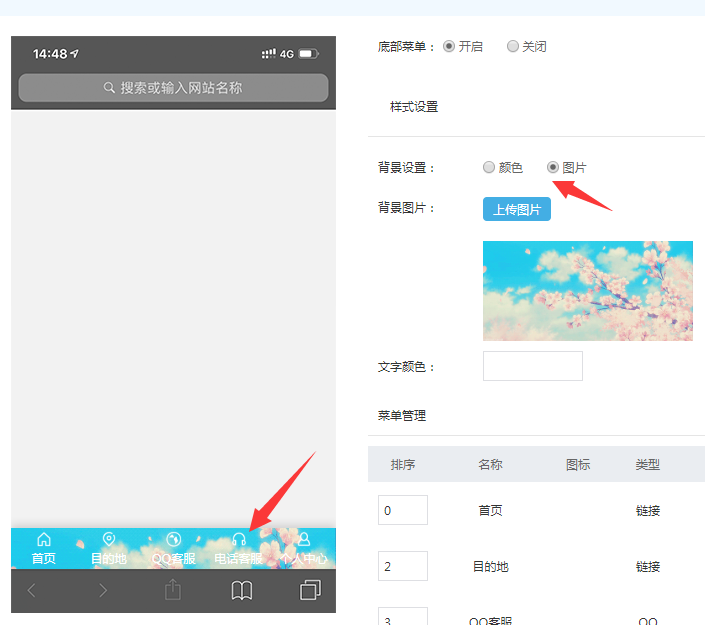Click the cherry blossom background image preview
This screenshot has height=625, width=705.
pos(587,290)
